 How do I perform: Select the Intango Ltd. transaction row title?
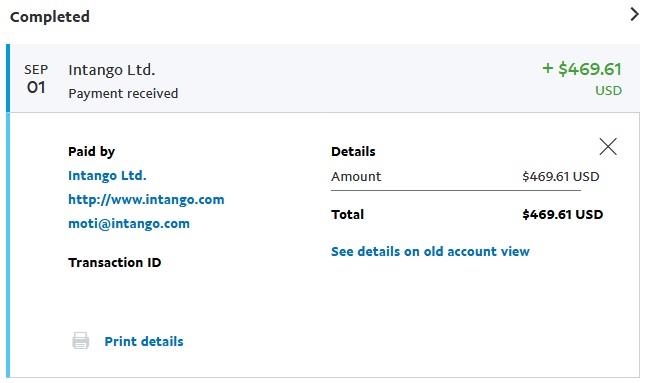tap(112, 70)
